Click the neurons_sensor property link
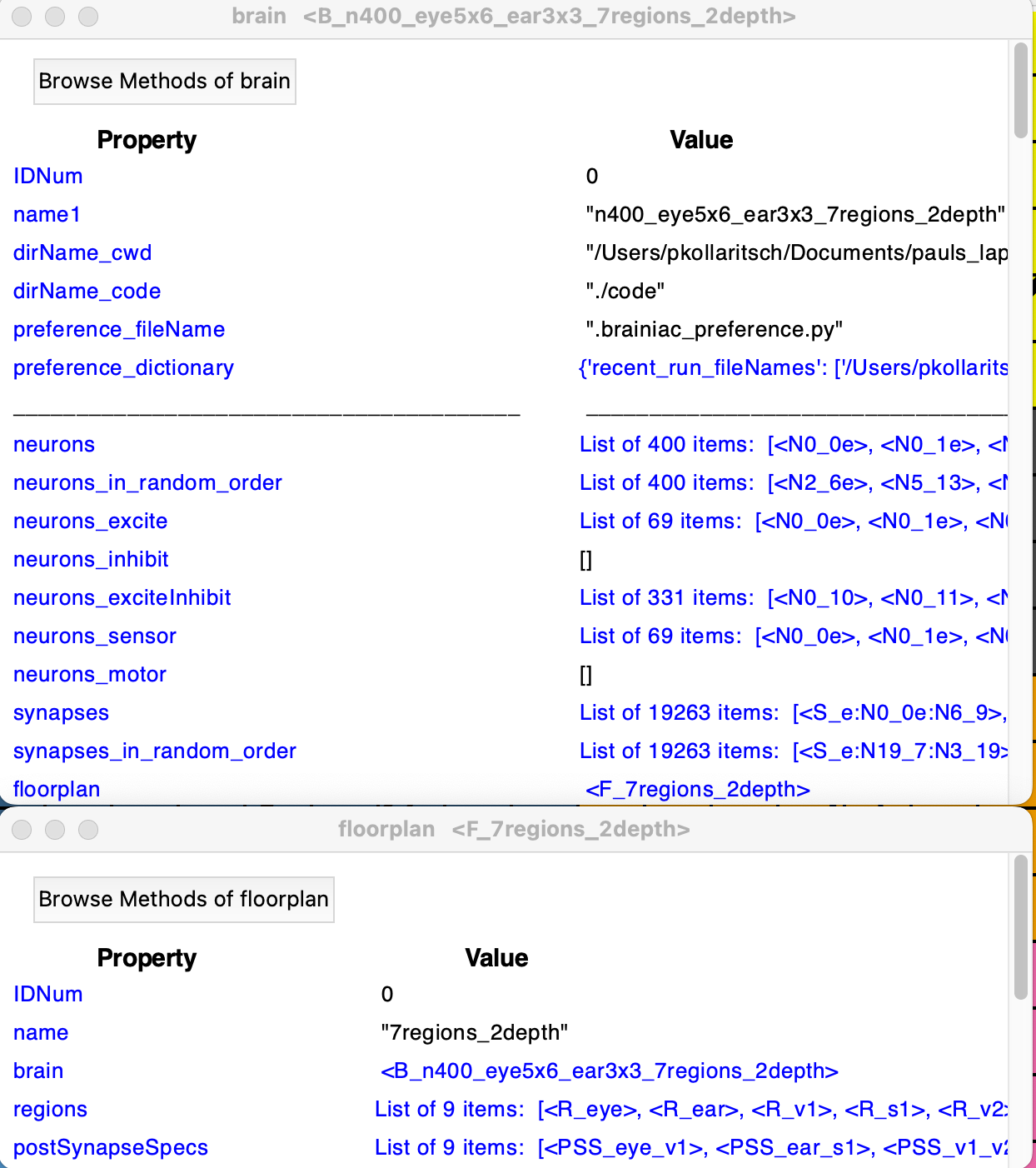Viewport: 1036px width, 1168px height. (95, 636)
